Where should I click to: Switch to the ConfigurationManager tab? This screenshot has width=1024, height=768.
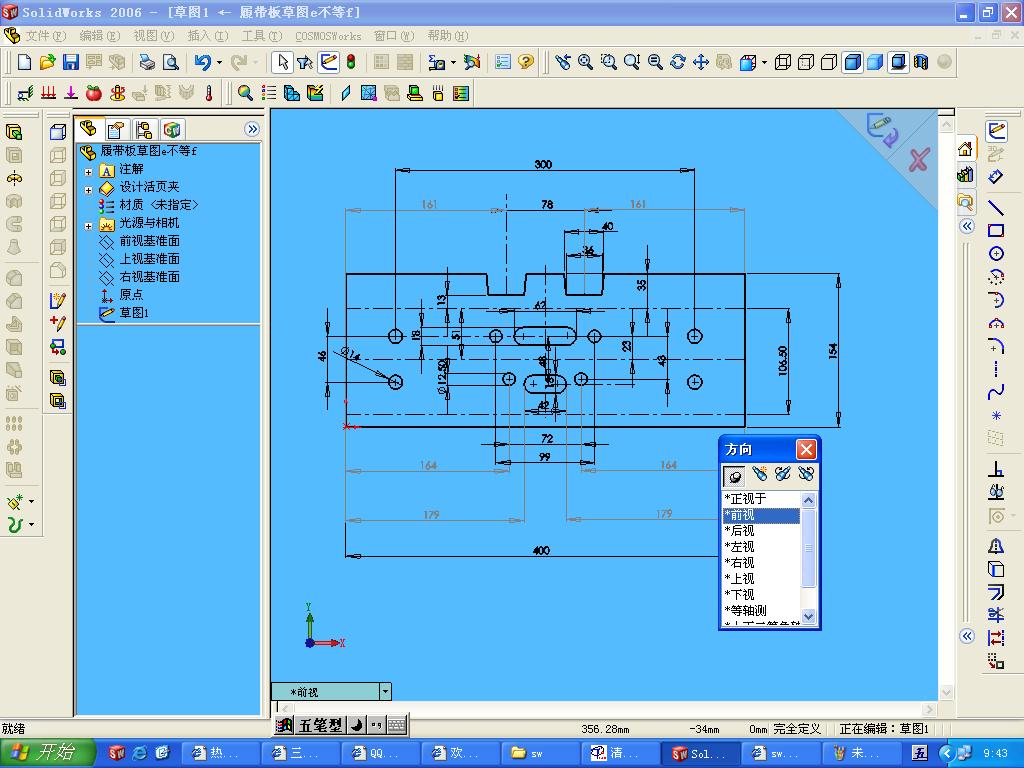tap(144, 129)
